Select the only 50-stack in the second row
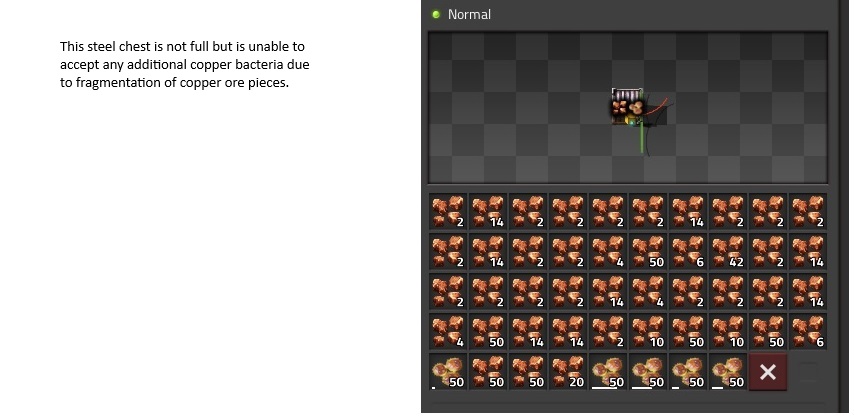 (x=648, y=252)
